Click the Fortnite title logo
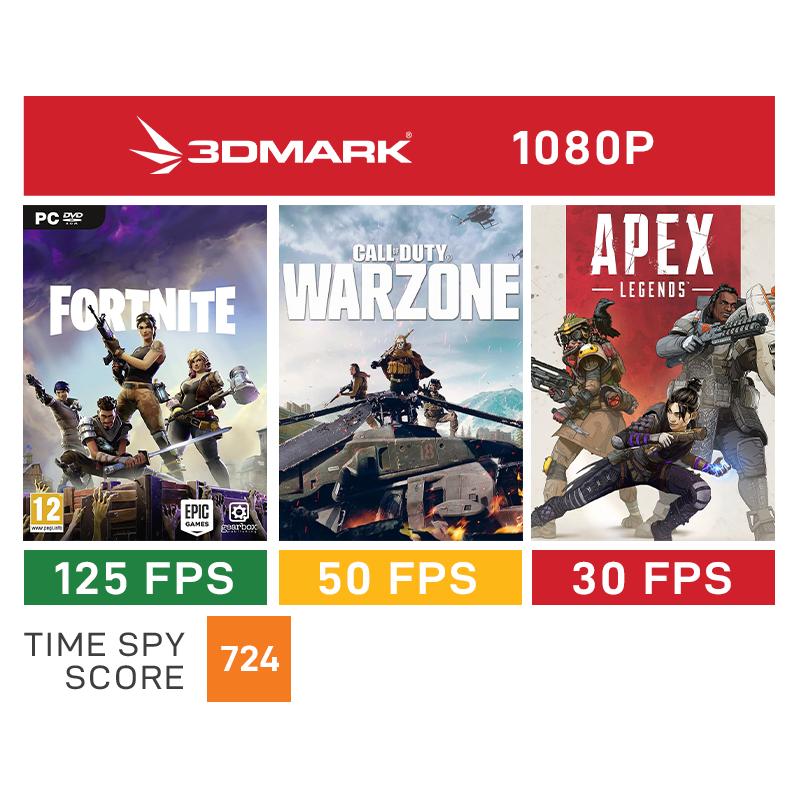Image resolution: width=800 pixels, height=800 pixels. pos(142,310)
